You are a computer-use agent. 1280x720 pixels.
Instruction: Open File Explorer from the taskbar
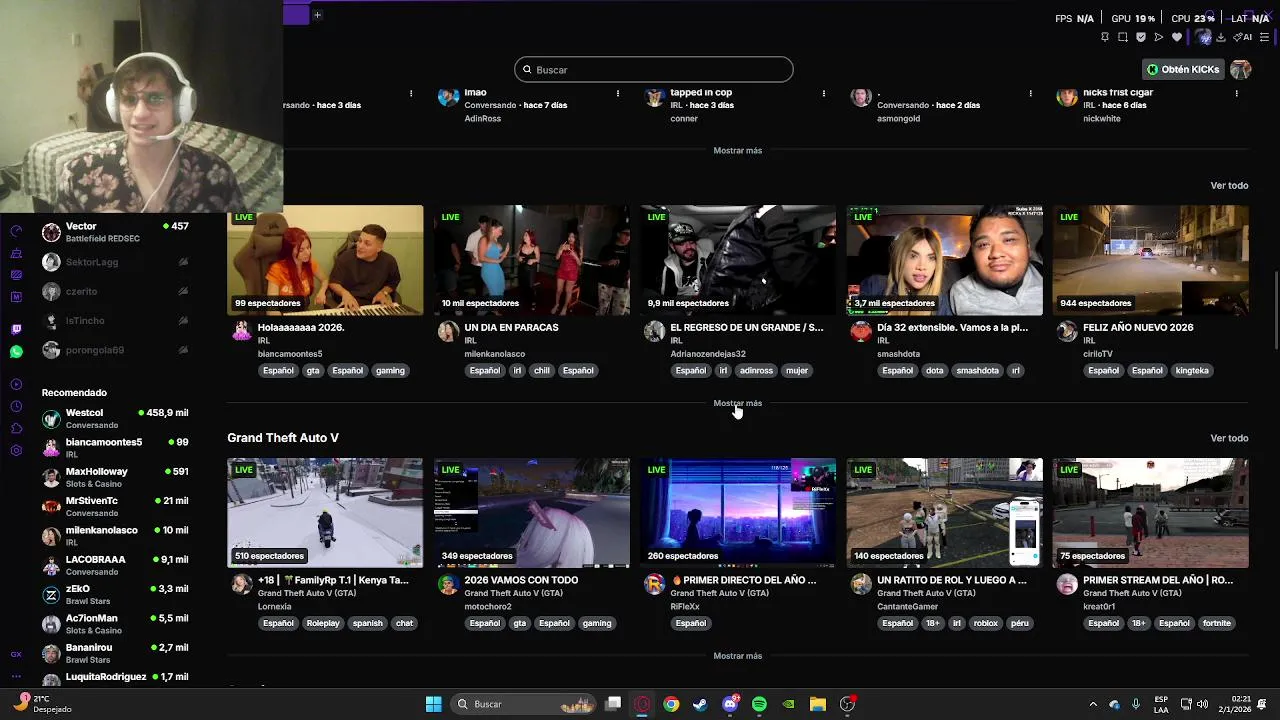pos(817,704)
